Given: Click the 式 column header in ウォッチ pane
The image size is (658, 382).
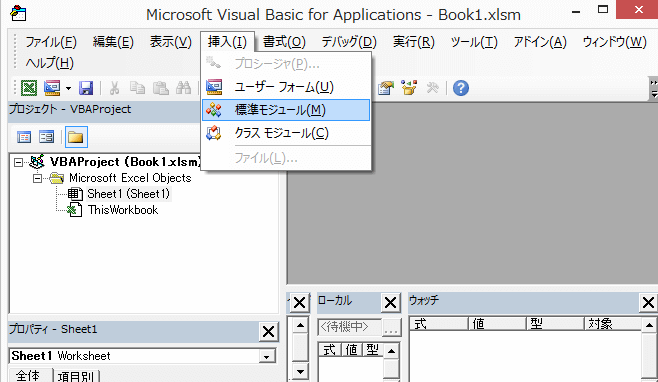Looking at the screenshot, I should point(439,324).
